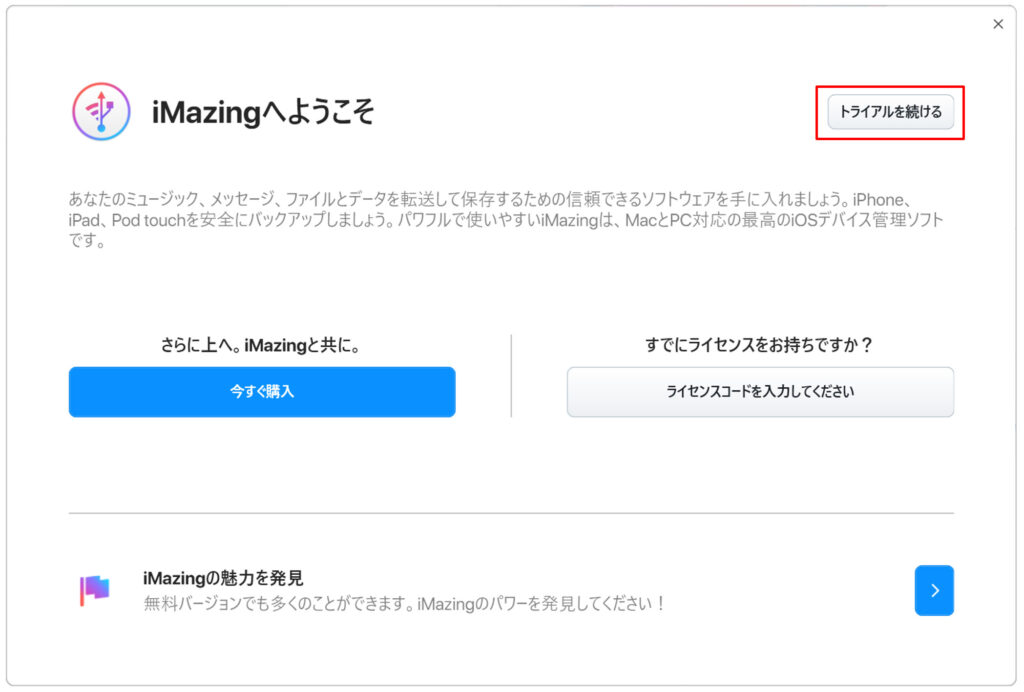Click the word iPhone in the description
The width and height of the screenshot is (1024, 692).
(878, 199)
